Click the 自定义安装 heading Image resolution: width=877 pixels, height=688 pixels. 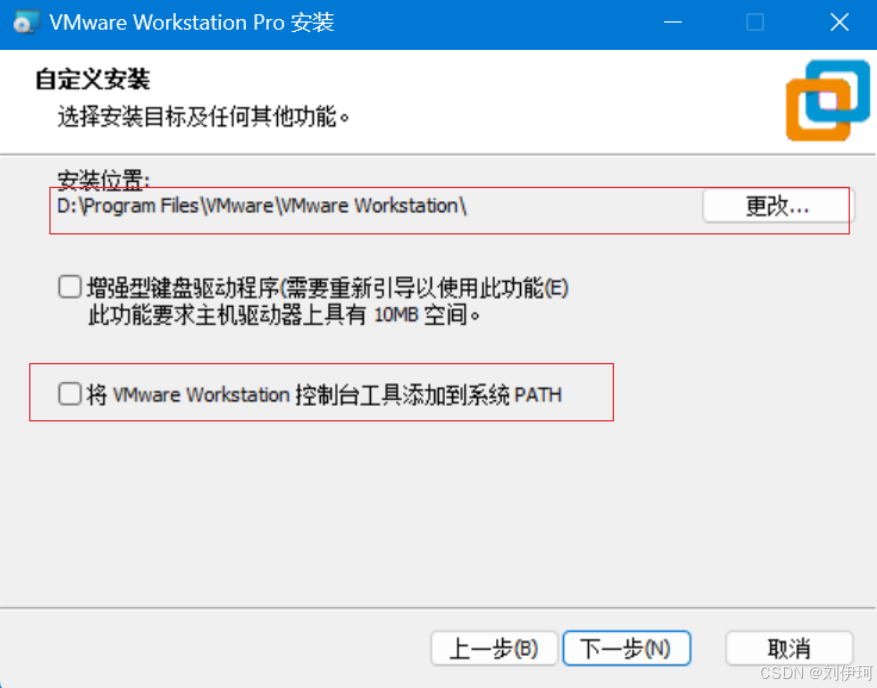click(92, 79)
